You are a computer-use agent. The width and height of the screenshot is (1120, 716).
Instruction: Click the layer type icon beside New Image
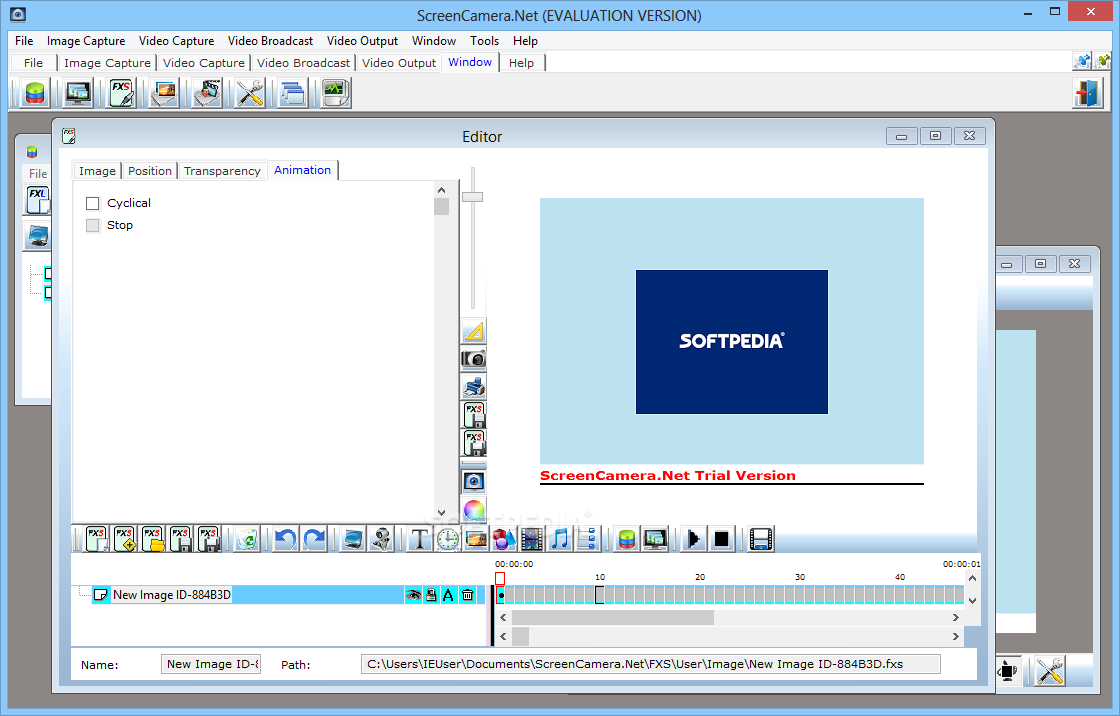[x=101, y=595]
